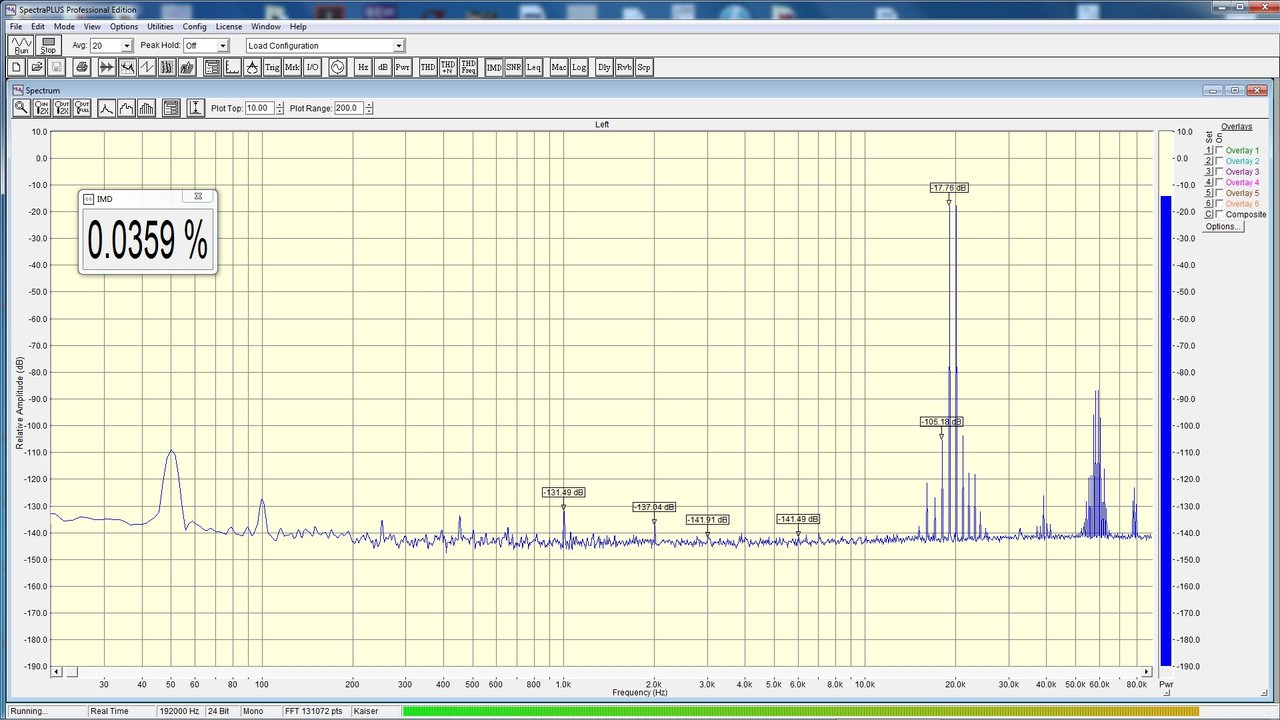Toggle the IMD utility button

(494, 67)
